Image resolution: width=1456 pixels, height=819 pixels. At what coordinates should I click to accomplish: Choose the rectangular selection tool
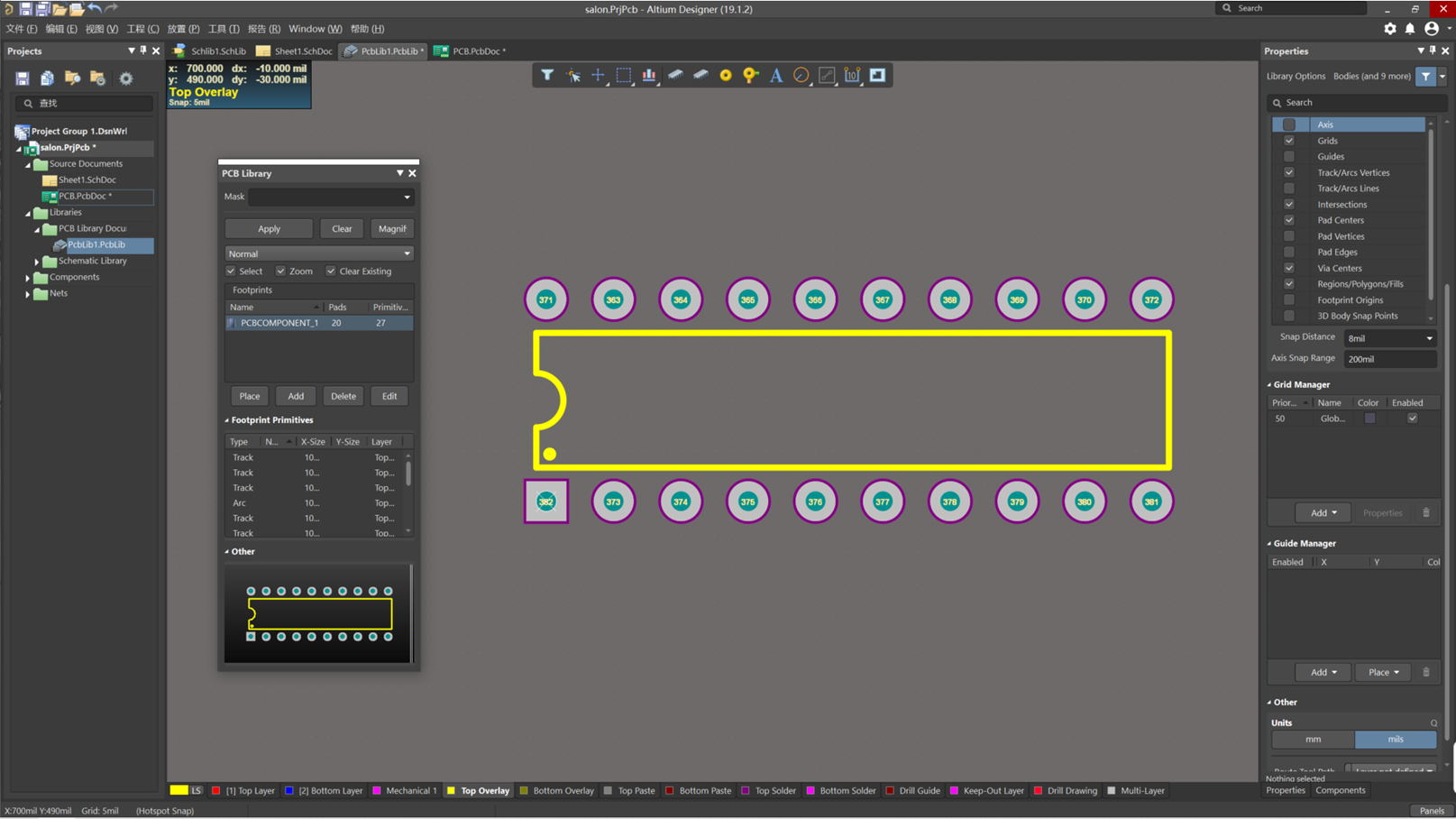click(623, 75)
